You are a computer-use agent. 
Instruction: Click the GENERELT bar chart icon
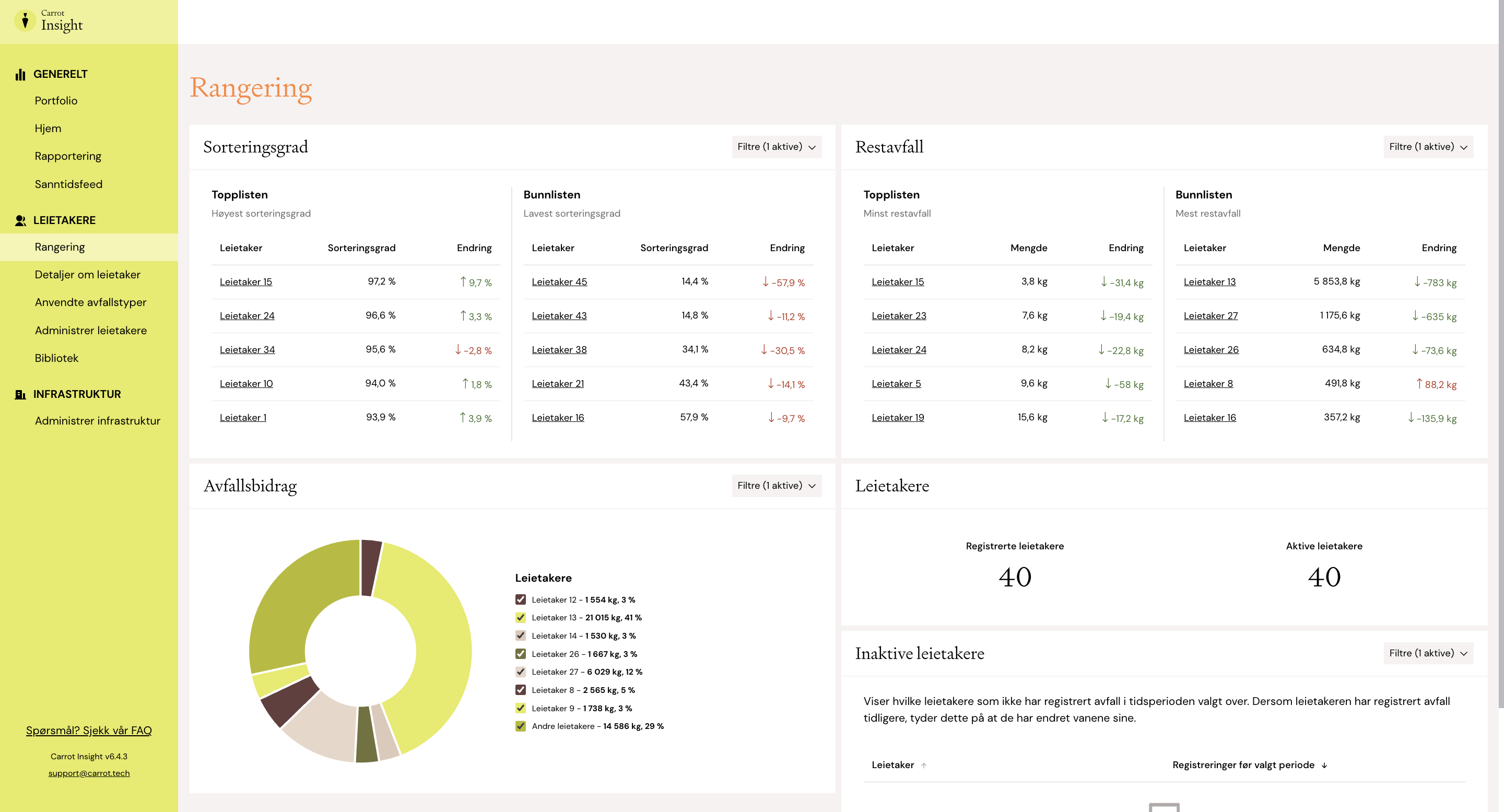click(20, 74)
